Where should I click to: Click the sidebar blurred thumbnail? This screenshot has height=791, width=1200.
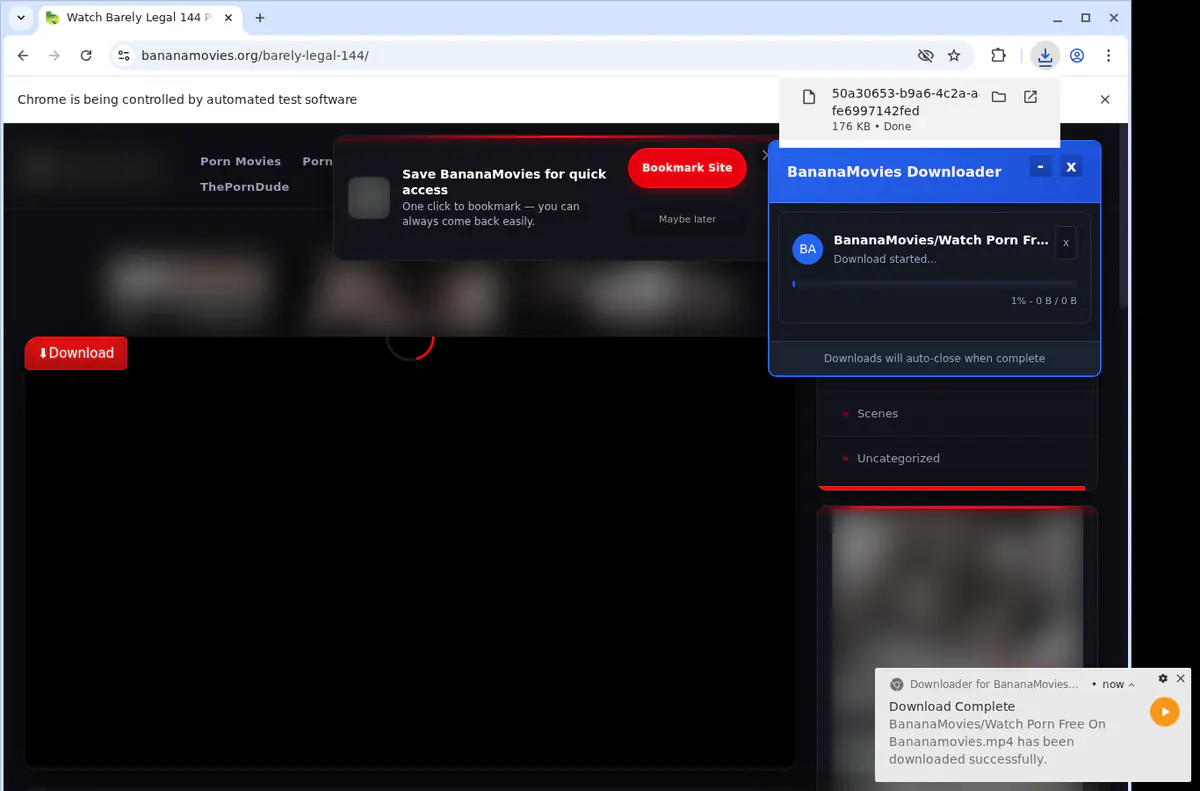pos(957,650)
